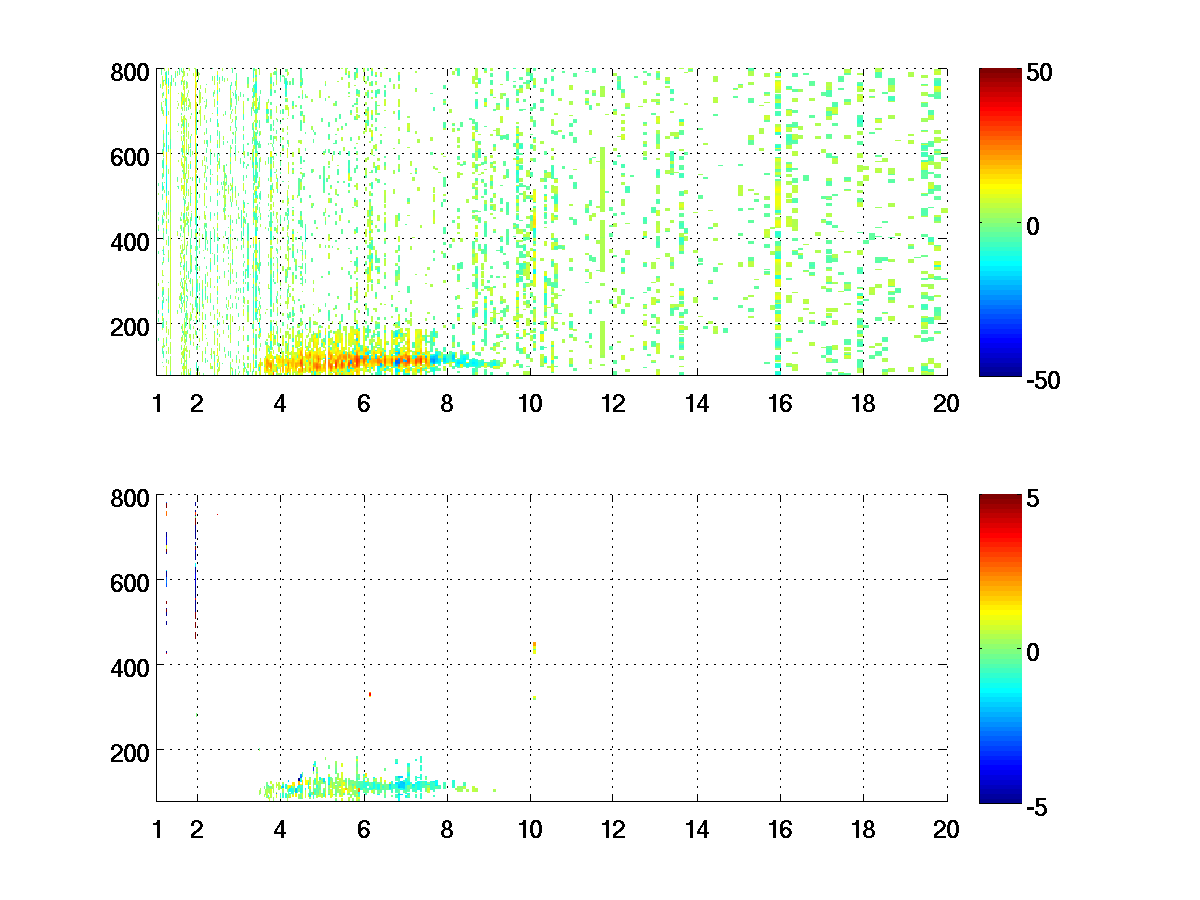This screenshot has height=900, width=1200.
Task: Click y-axis tick '600' on bottom plot
Action: click(131, 581)
